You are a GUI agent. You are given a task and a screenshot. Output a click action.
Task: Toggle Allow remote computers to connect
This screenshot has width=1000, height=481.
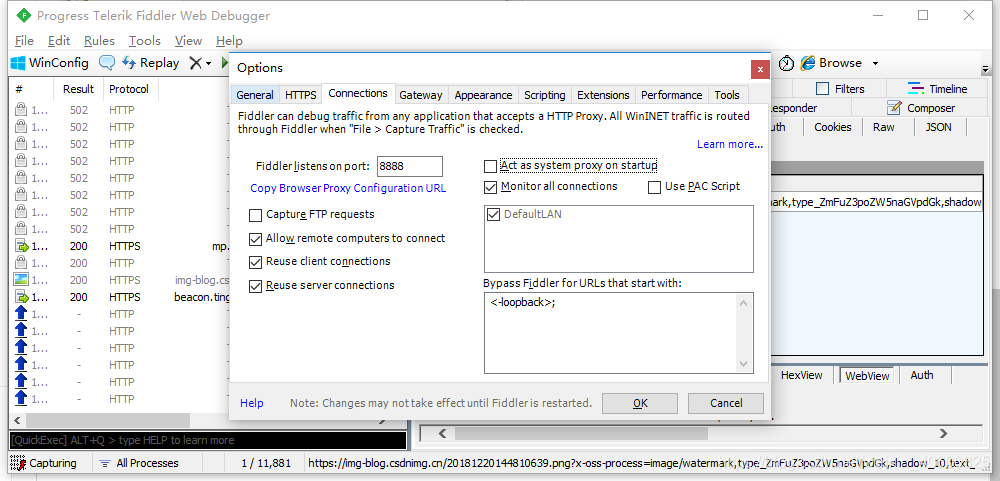[255, 239]
